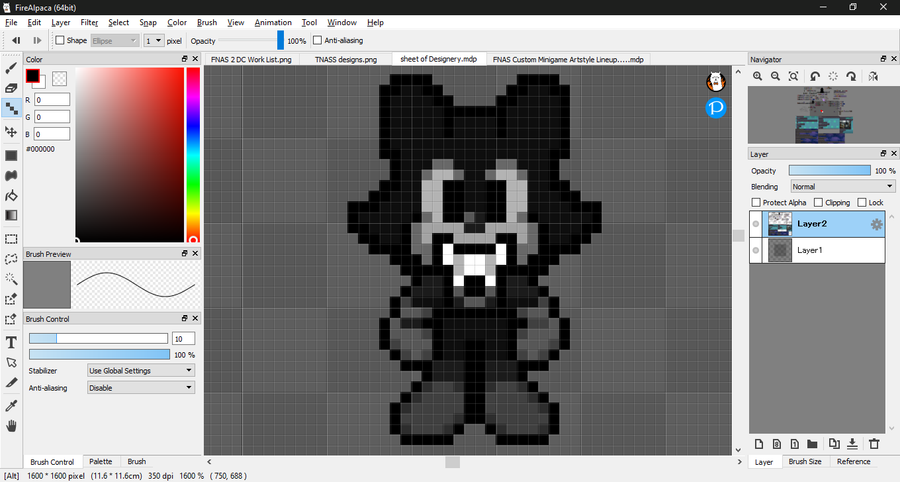The height and width of the screenshot is (482, 900).
Task: Enable the toolbar Anti-aliasing checkbox
Action: [317, 40]
